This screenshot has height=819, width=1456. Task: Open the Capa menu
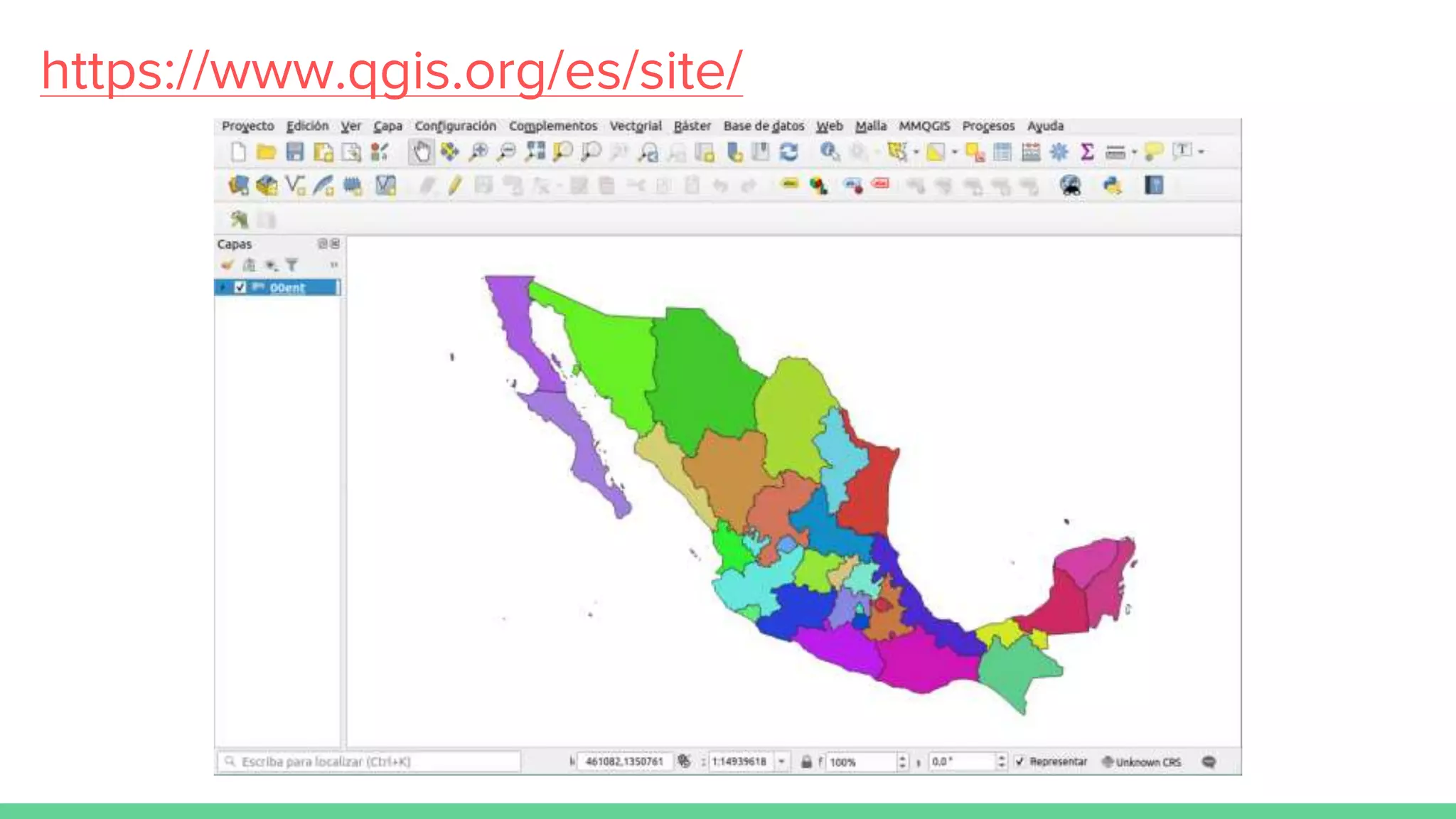click(387, 126)
